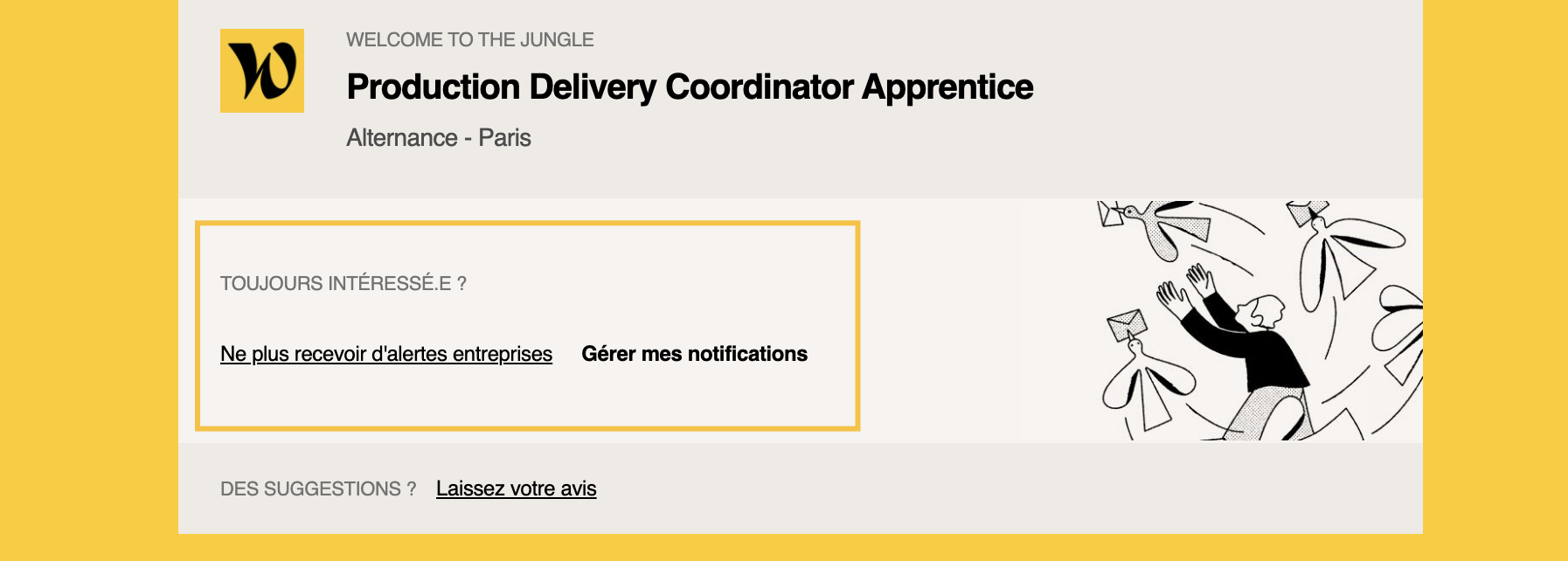Viewport: 1568px width, 561px height.
Task: Click the top-right bird in the illustration
Action: click(1337, 245)
